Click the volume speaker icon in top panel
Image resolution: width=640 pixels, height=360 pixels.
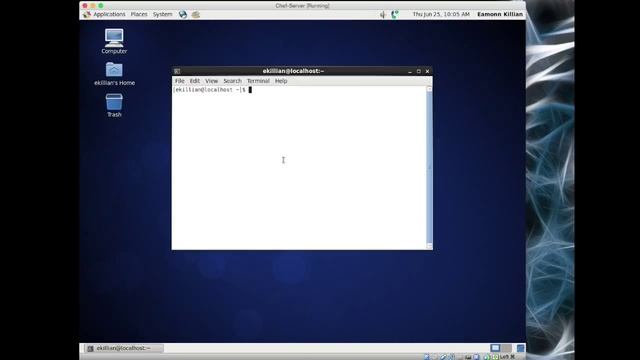[x=382, y=15]
